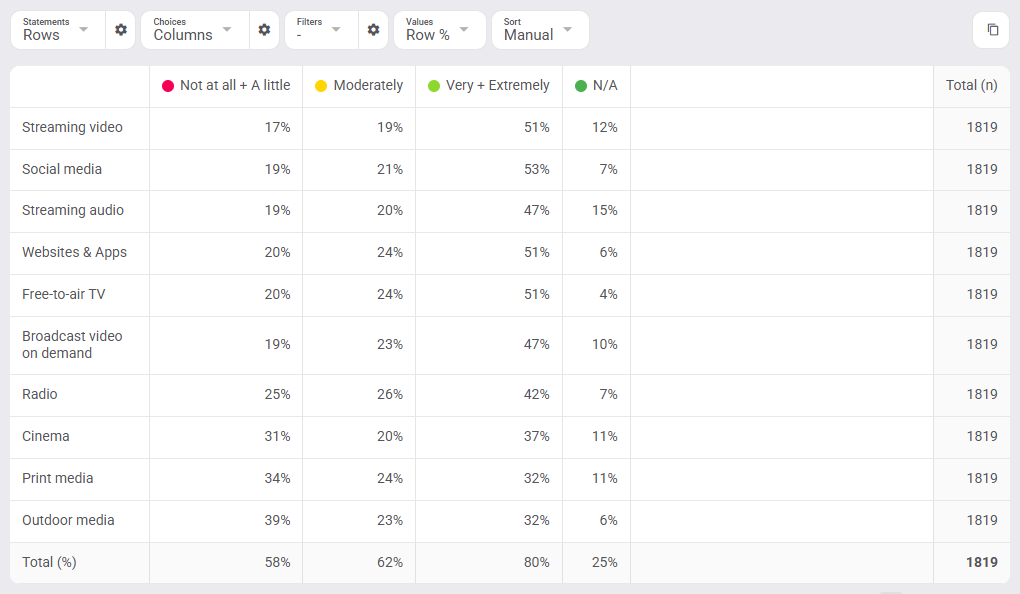This screenshot has height=594, width=1020.
Task: Click the light green Very + Extremely dot
Action: coord(434,86)
